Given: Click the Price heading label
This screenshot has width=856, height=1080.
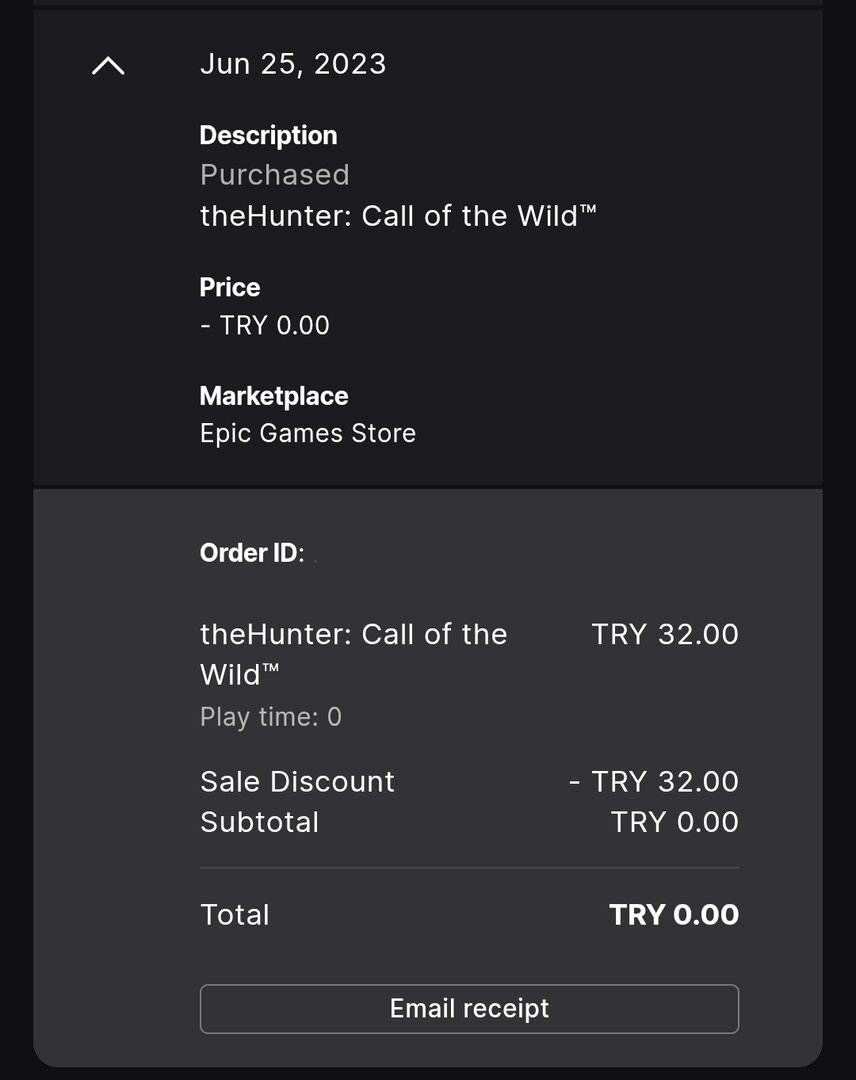Looking at the screenshot, I should tap(230, 287).
